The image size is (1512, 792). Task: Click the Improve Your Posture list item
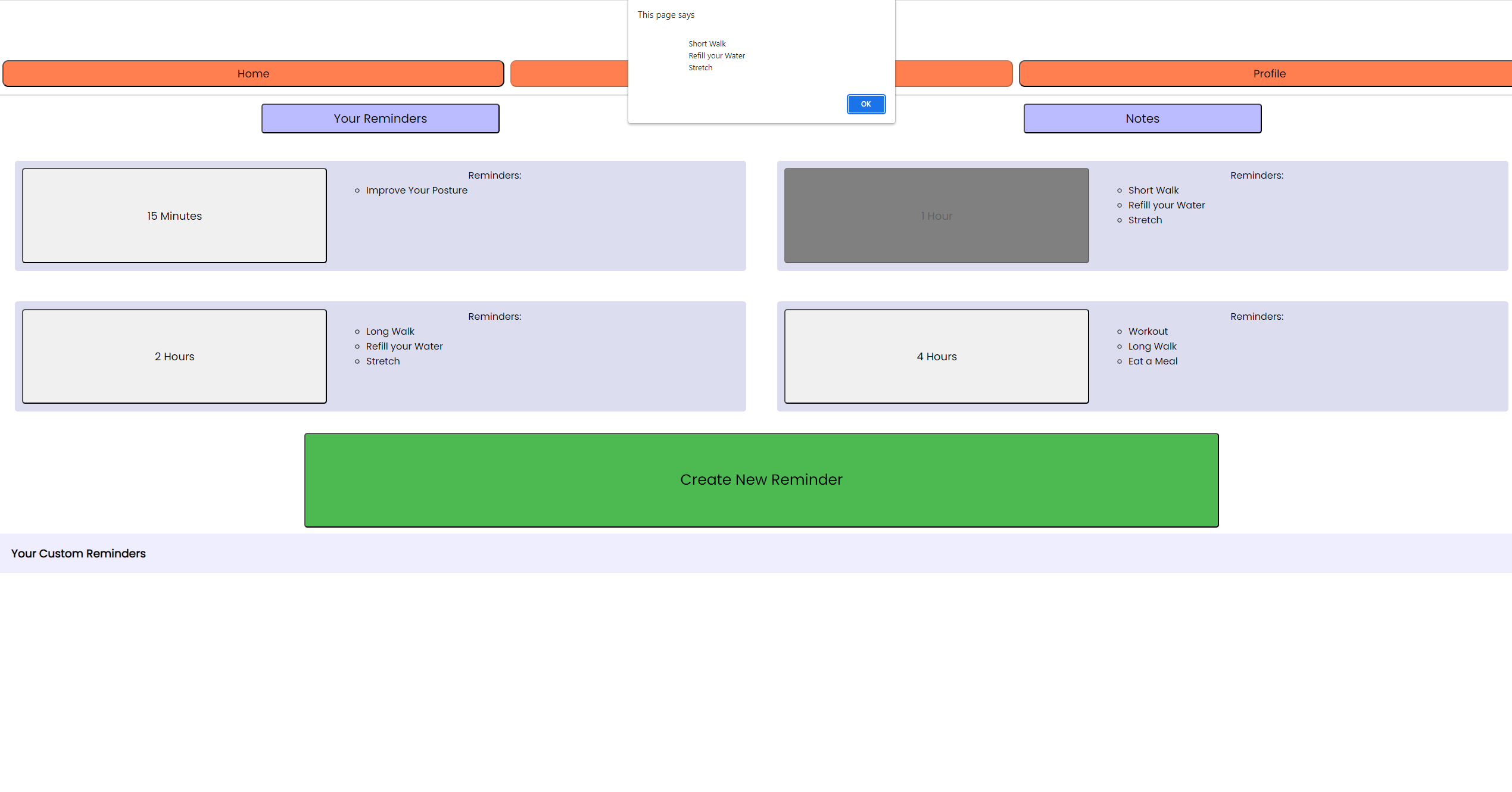coord(416,191)
